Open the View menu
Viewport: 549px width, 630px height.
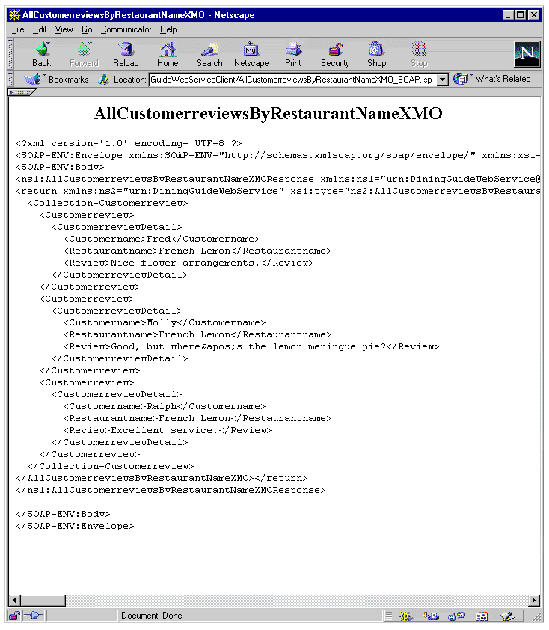pos(64,30)
